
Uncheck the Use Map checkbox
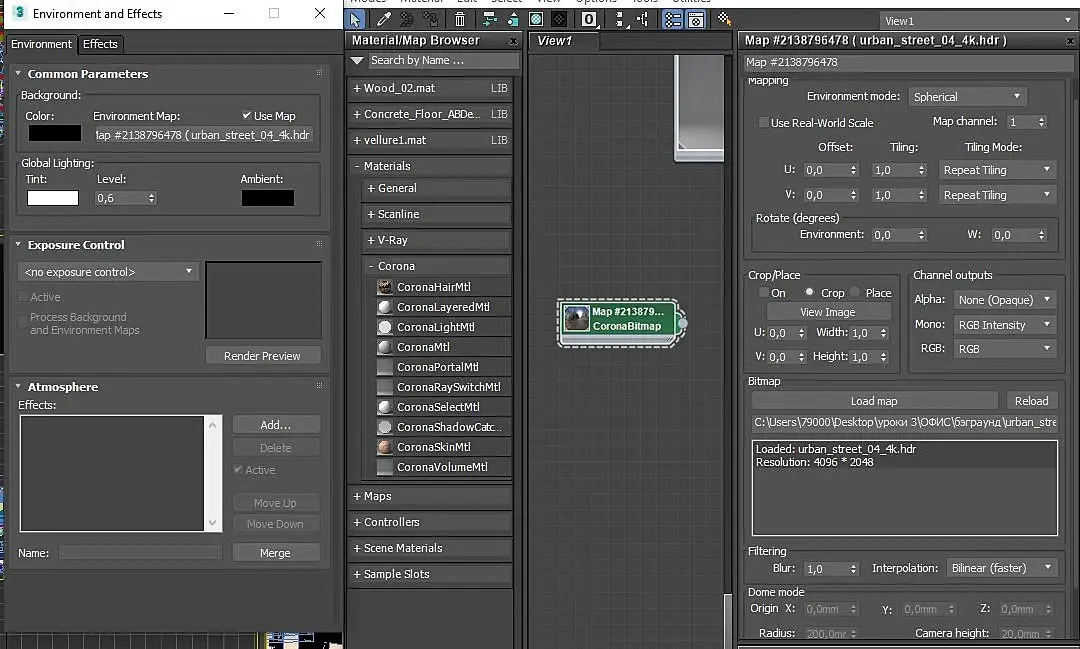coord(247,116)
